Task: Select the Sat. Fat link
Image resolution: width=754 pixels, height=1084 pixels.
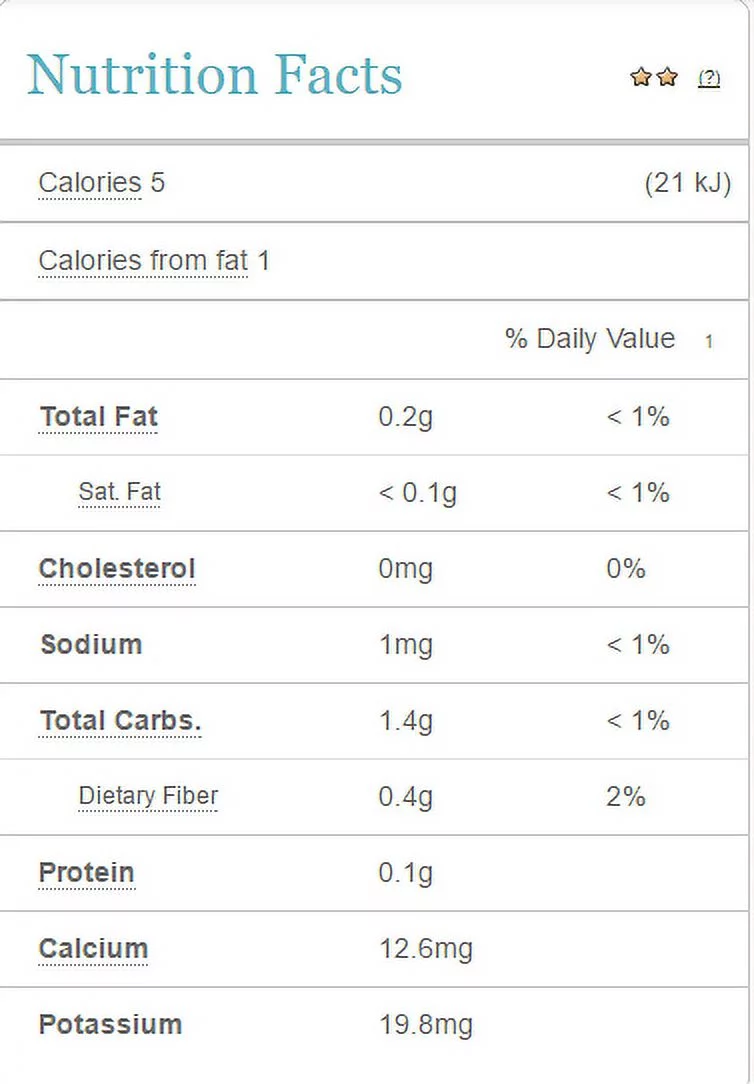Action: pyautogui.click(x=119, y=492)
